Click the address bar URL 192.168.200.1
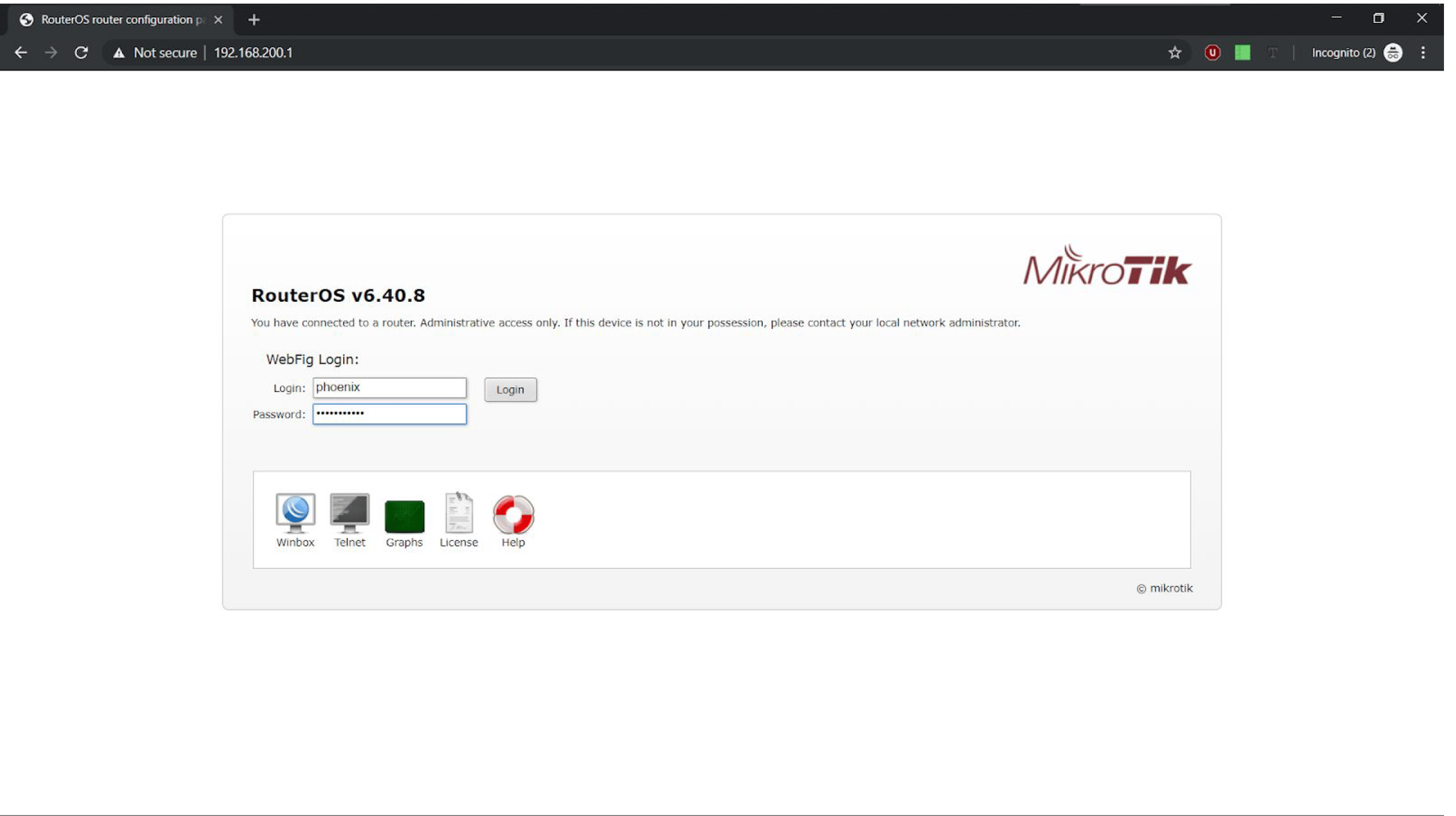 (x=253, y=52)
